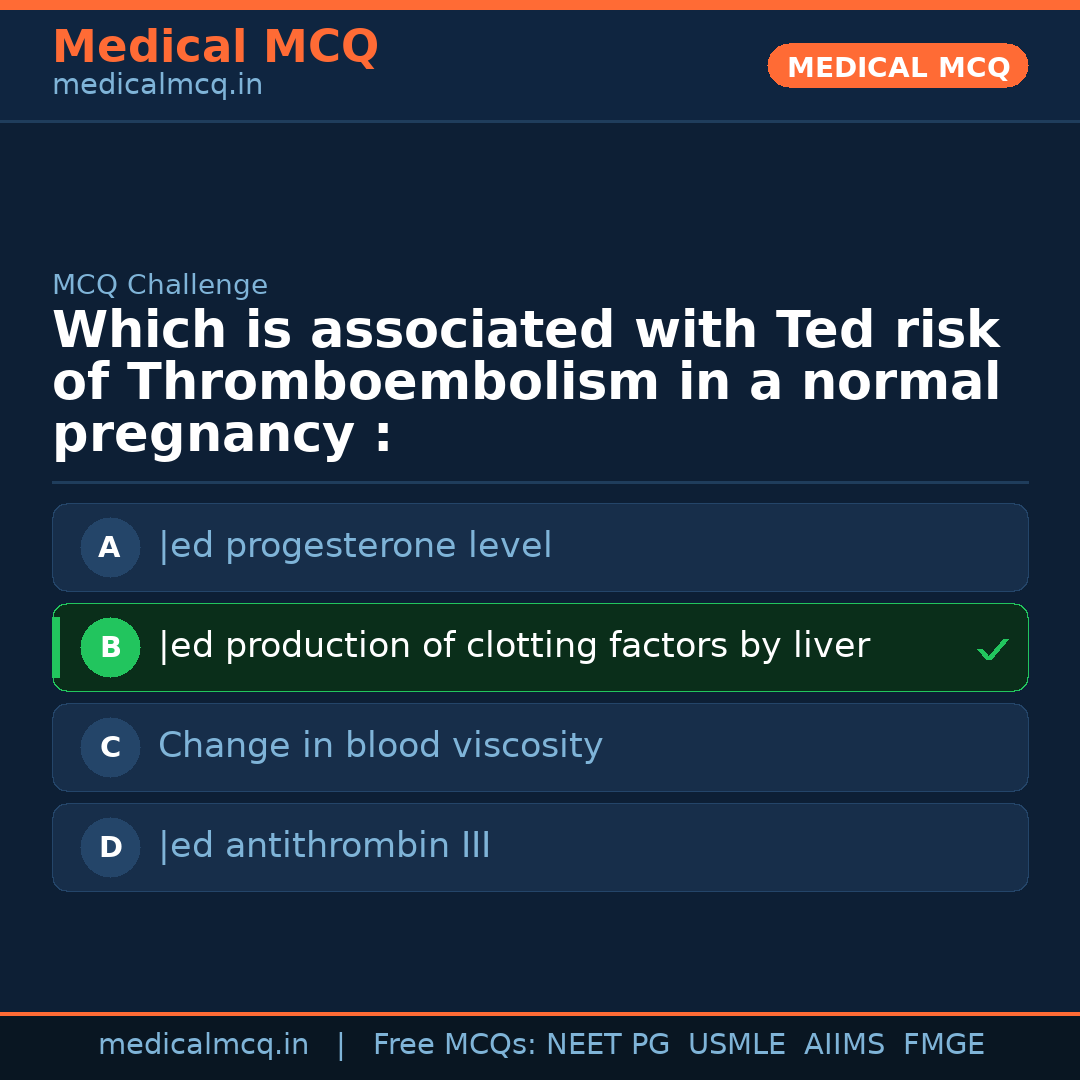Select the letter D circle badge

110,847
